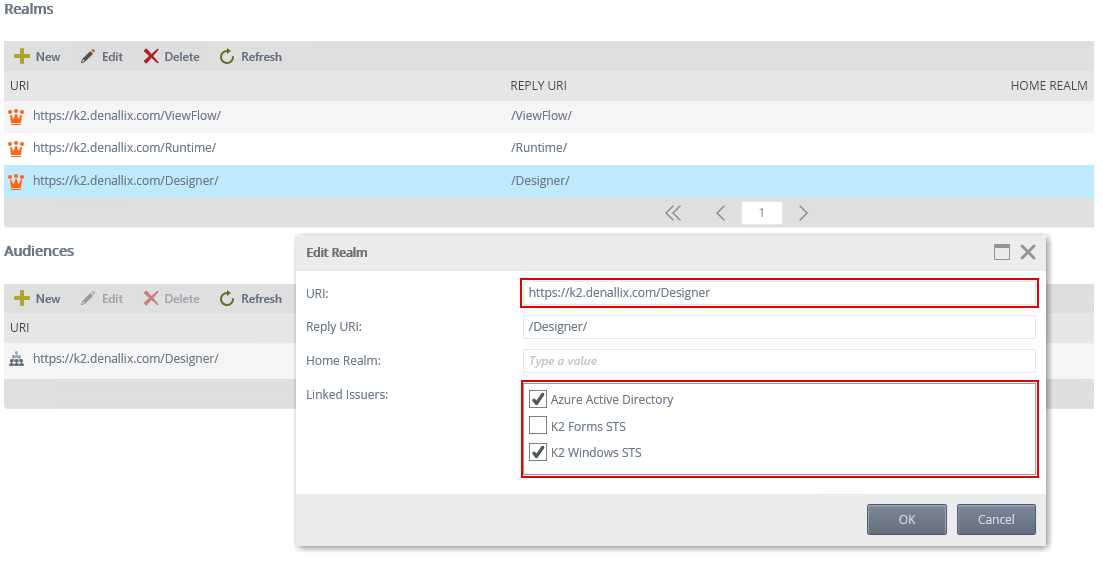Go to the previous realms page
The height and width of the screenshot is (566, 1103).
(720, 213)
